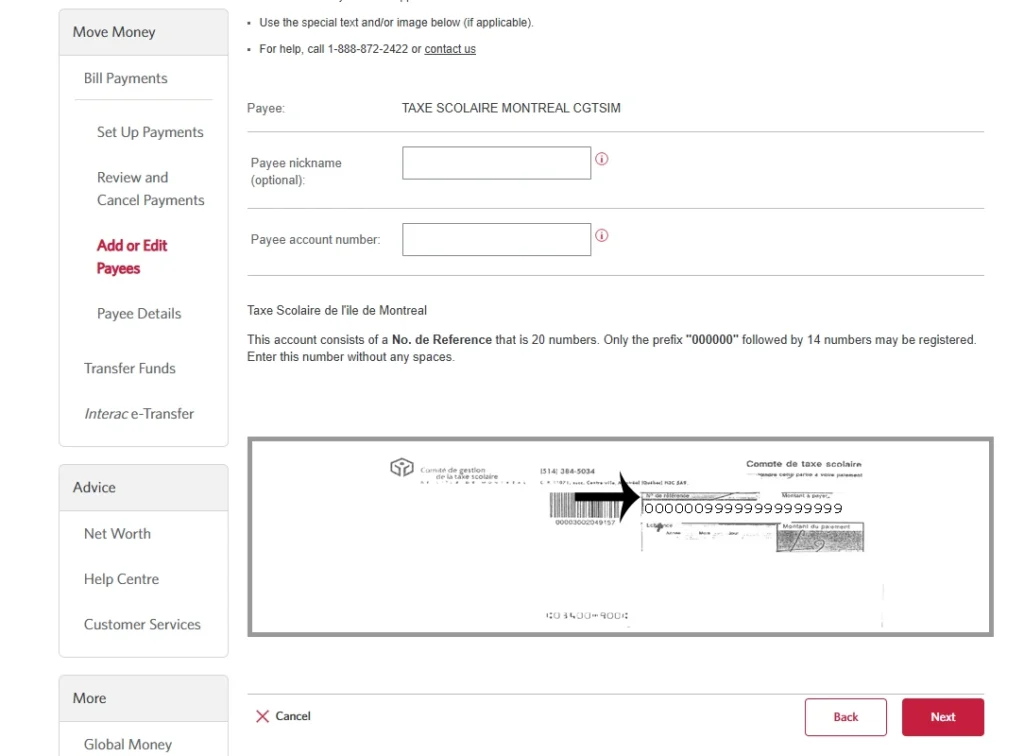Viewport: 1024px width, 756px height.
Task: Open Bill Payments in sidebar
Action: 126,78
